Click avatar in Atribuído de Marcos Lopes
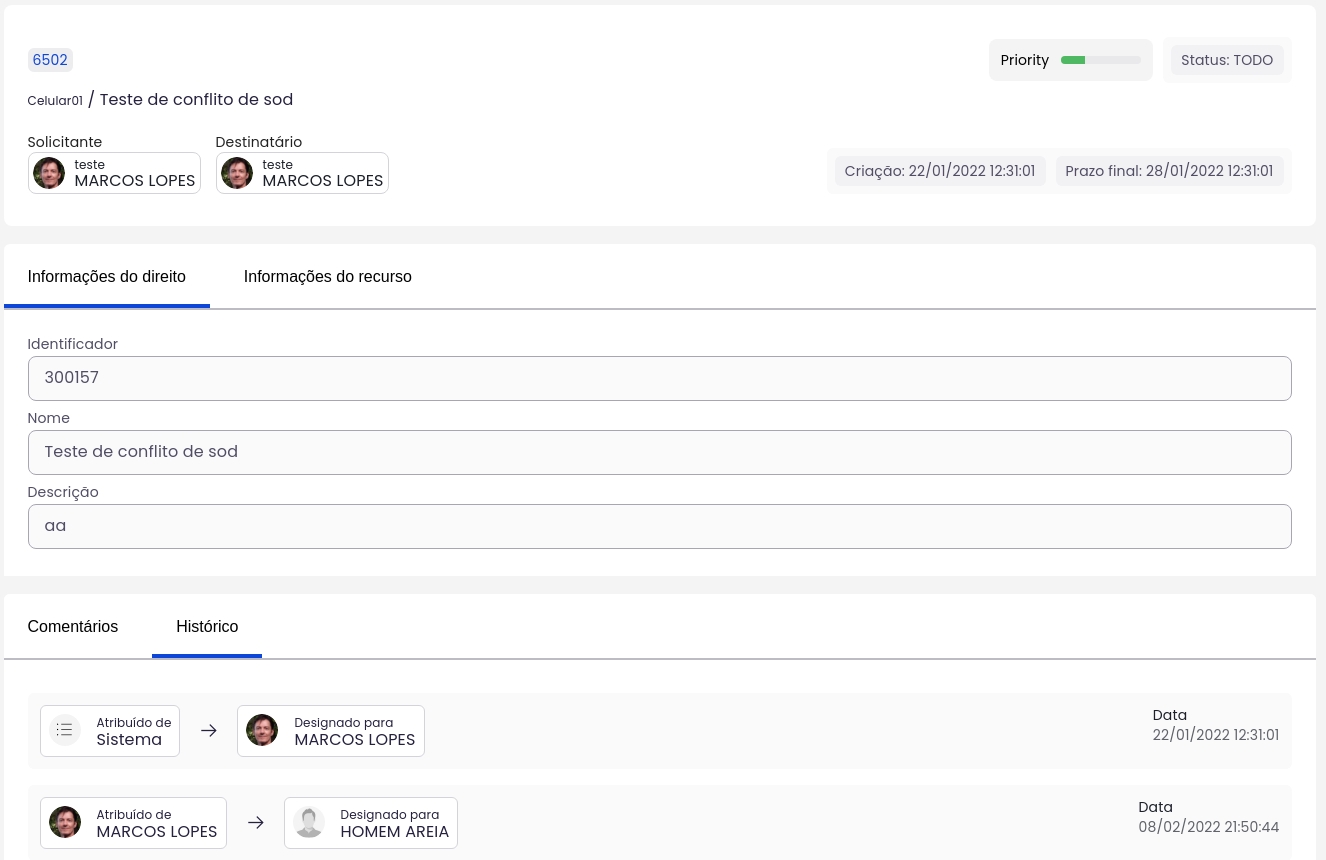 pos(65,822)
